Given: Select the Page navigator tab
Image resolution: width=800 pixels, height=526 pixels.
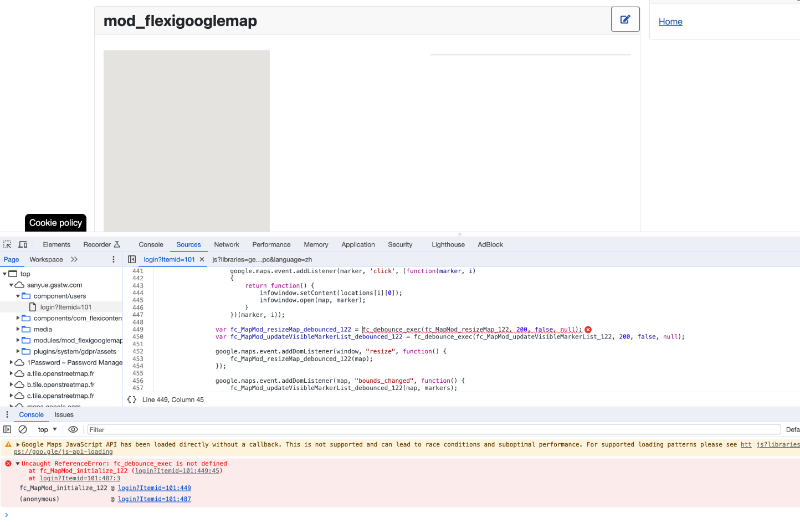Looking at the screenshot, I should (x=11, y=259).
